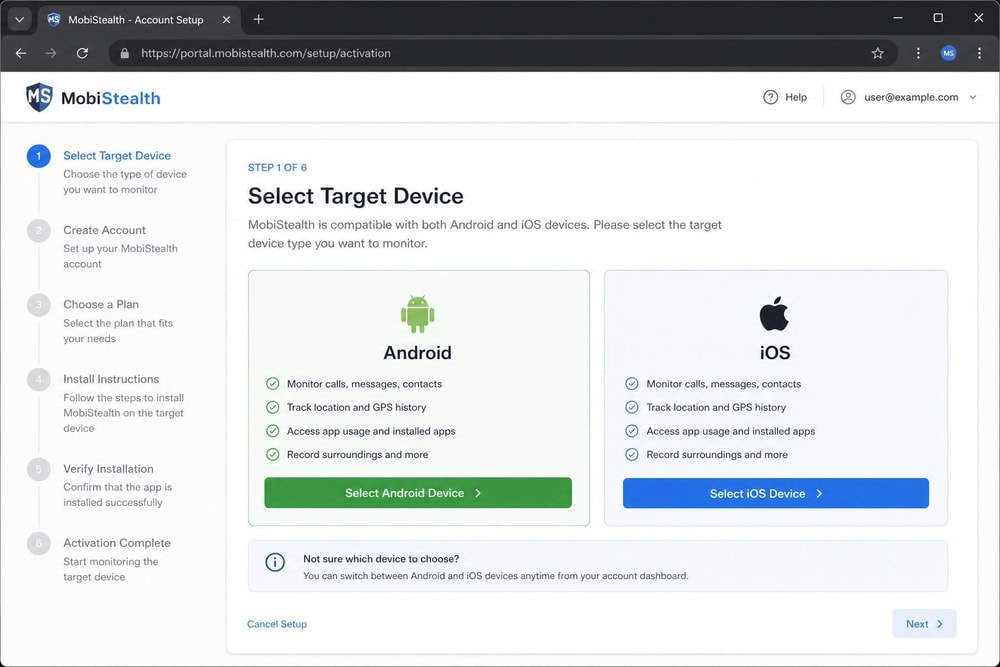Click the arrow chevron on Select iOS Device

[820, 494]
